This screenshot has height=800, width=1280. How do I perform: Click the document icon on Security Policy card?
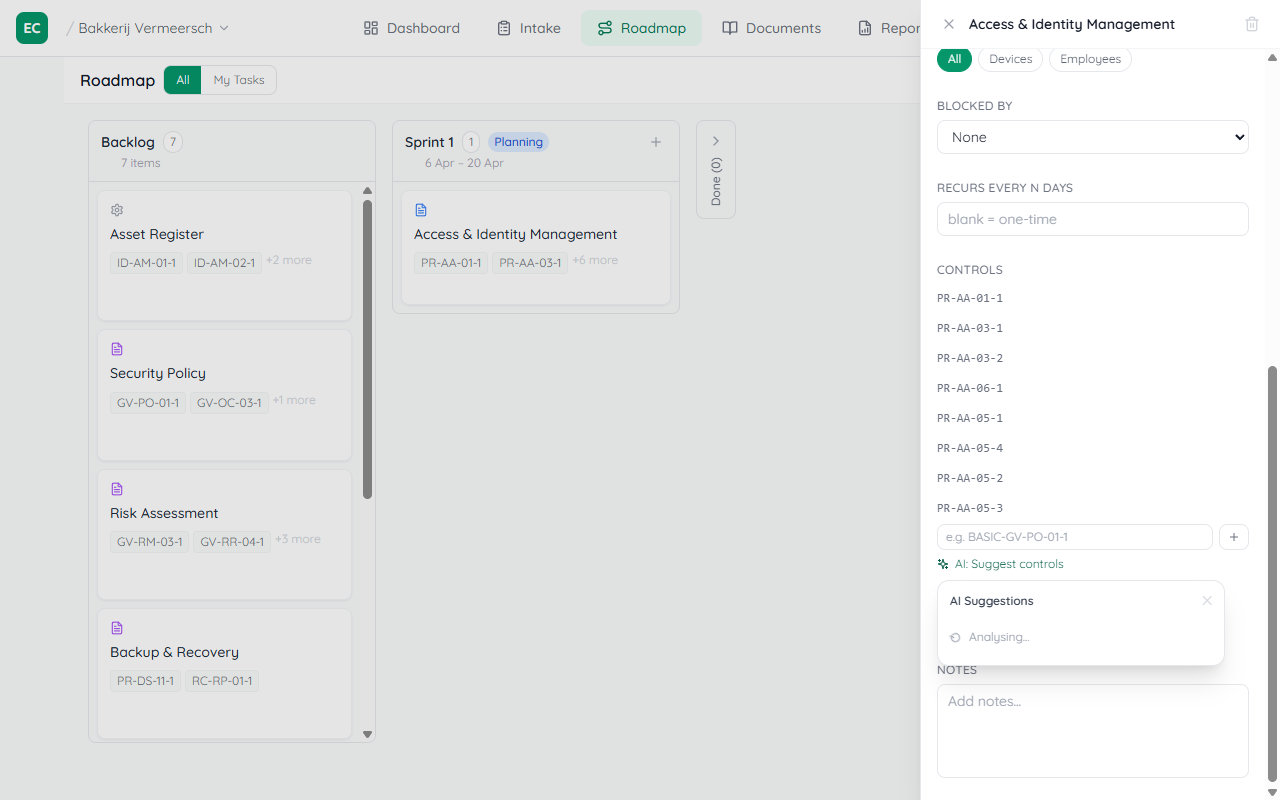click(117, 349)
